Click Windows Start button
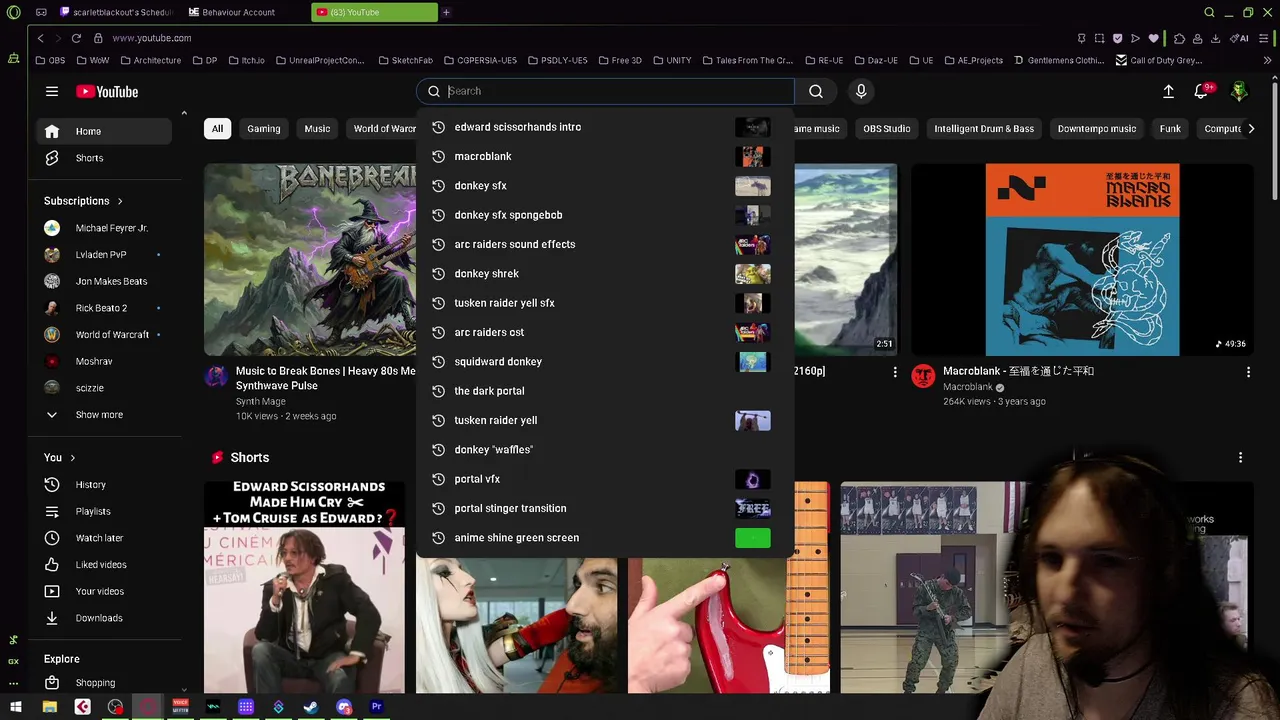Image resolution: width=1280 pixels, height=720 pixels. [14, 707]
